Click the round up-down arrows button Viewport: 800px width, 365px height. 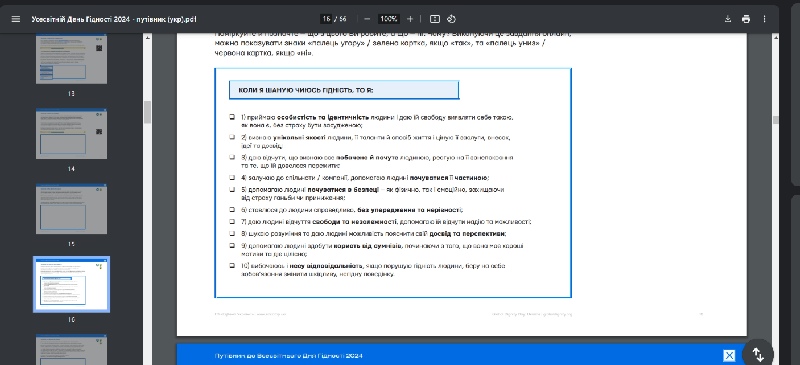pos(758,353)
